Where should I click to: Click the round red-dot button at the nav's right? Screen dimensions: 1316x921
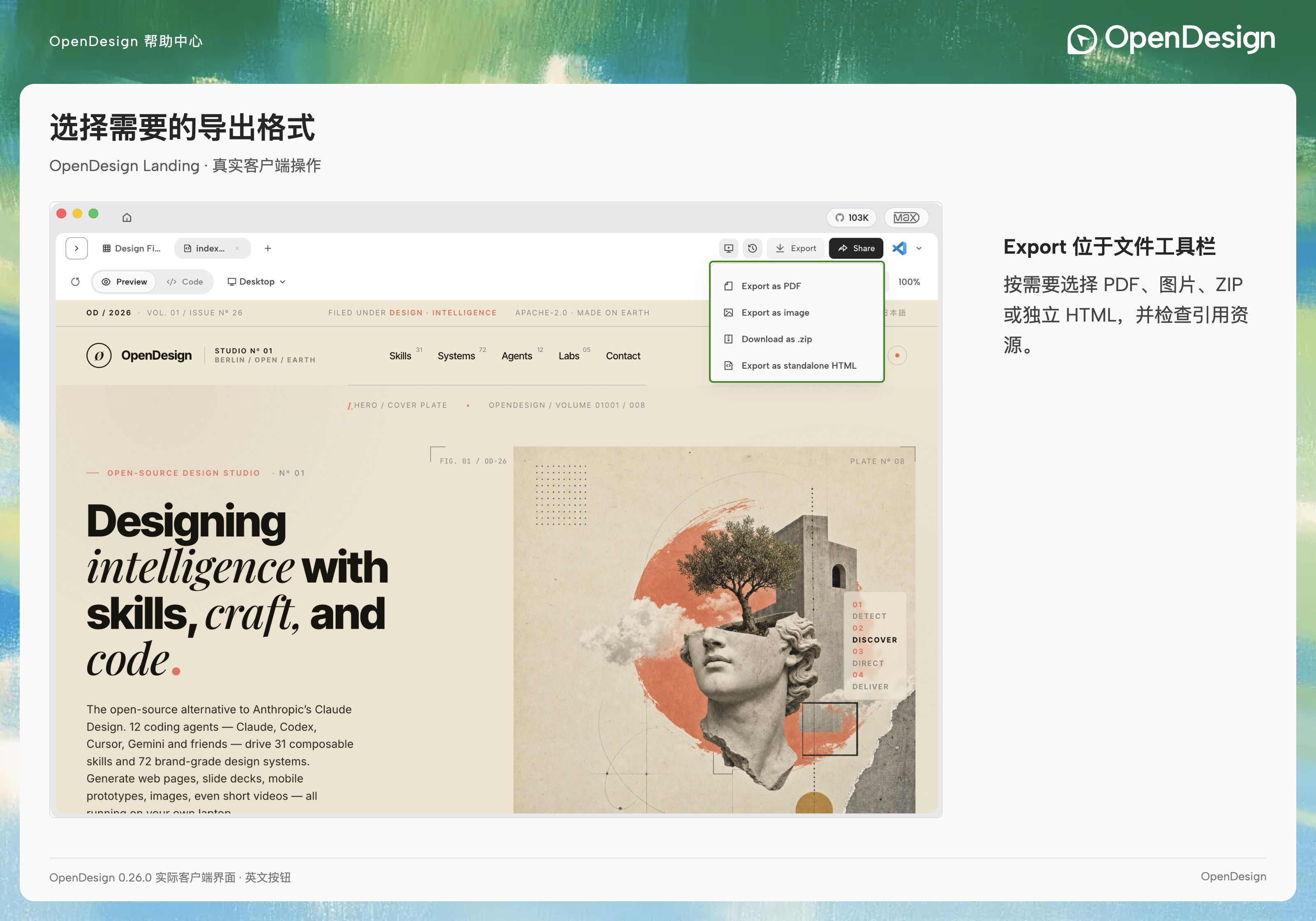click(x=897, y=355)
